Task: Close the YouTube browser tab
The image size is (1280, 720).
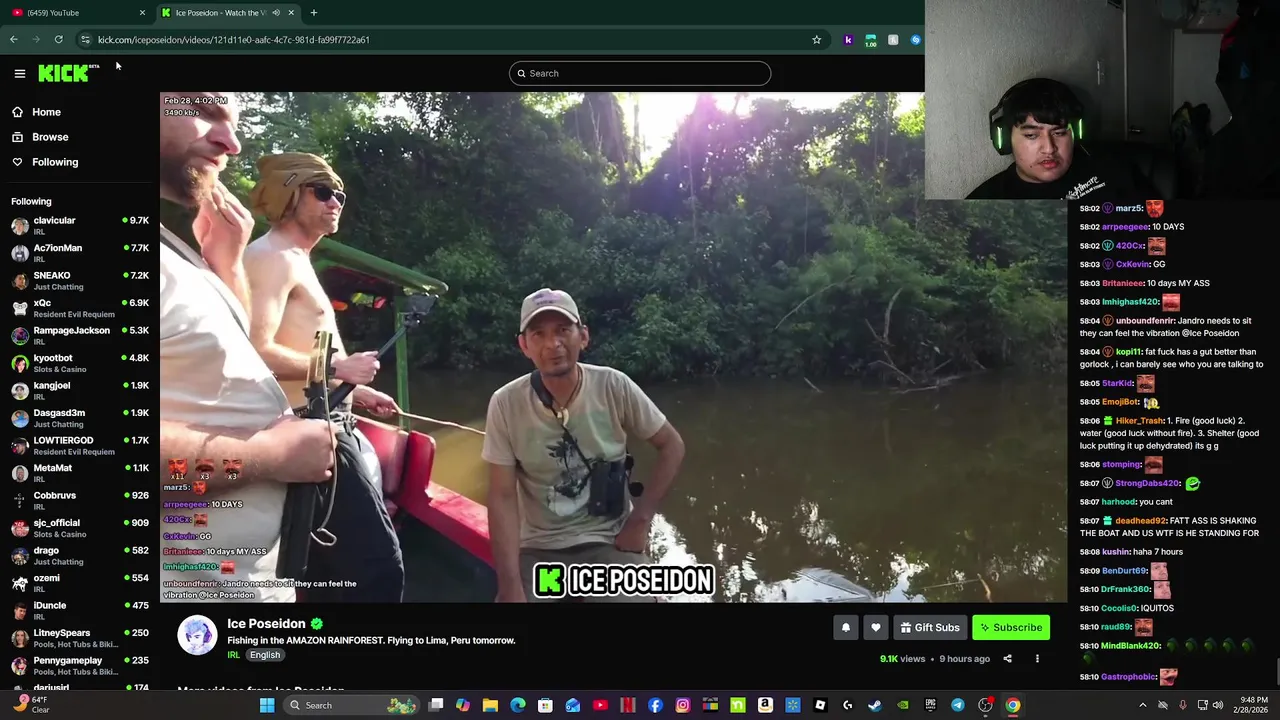Action: [x=142, y=12]
